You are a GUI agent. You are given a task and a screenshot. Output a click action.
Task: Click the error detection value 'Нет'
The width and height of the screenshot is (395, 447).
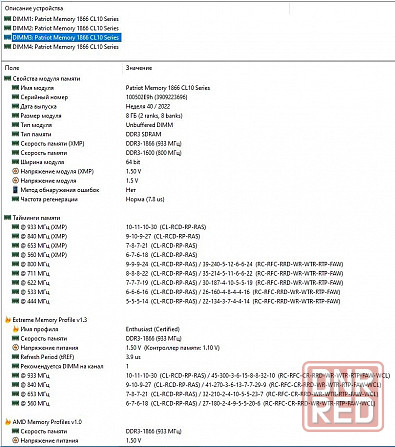(x=131, y=190)
